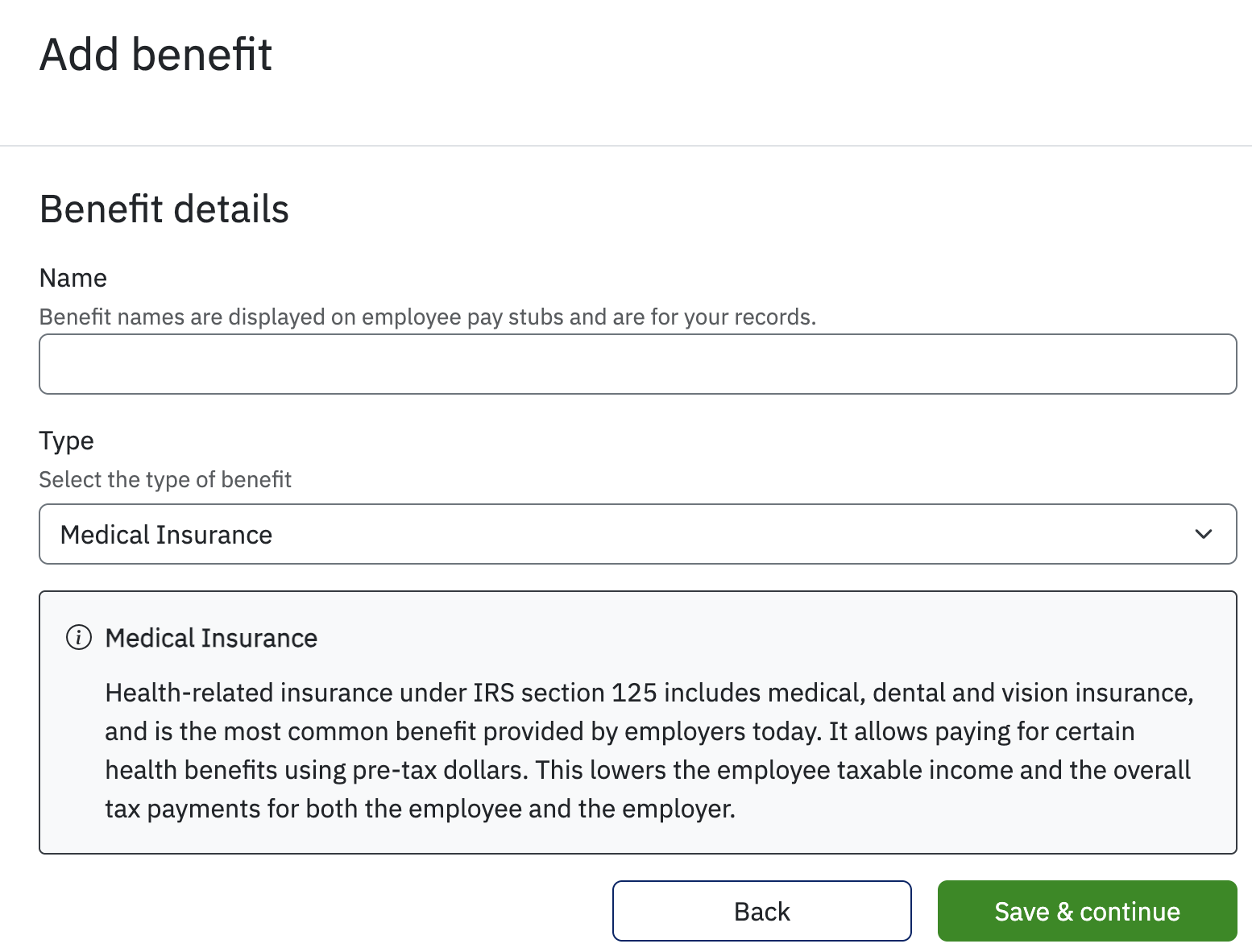1252x952 pixels.
Task: Click the green Save & continue action
Action: point(1087,911)
